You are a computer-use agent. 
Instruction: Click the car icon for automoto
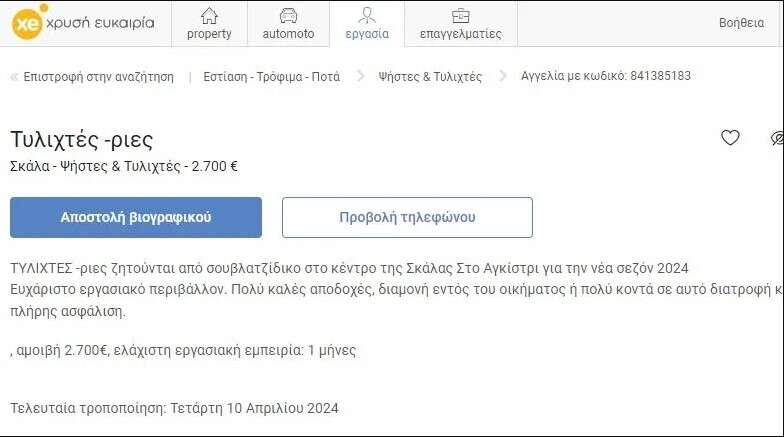click(288, 15)
